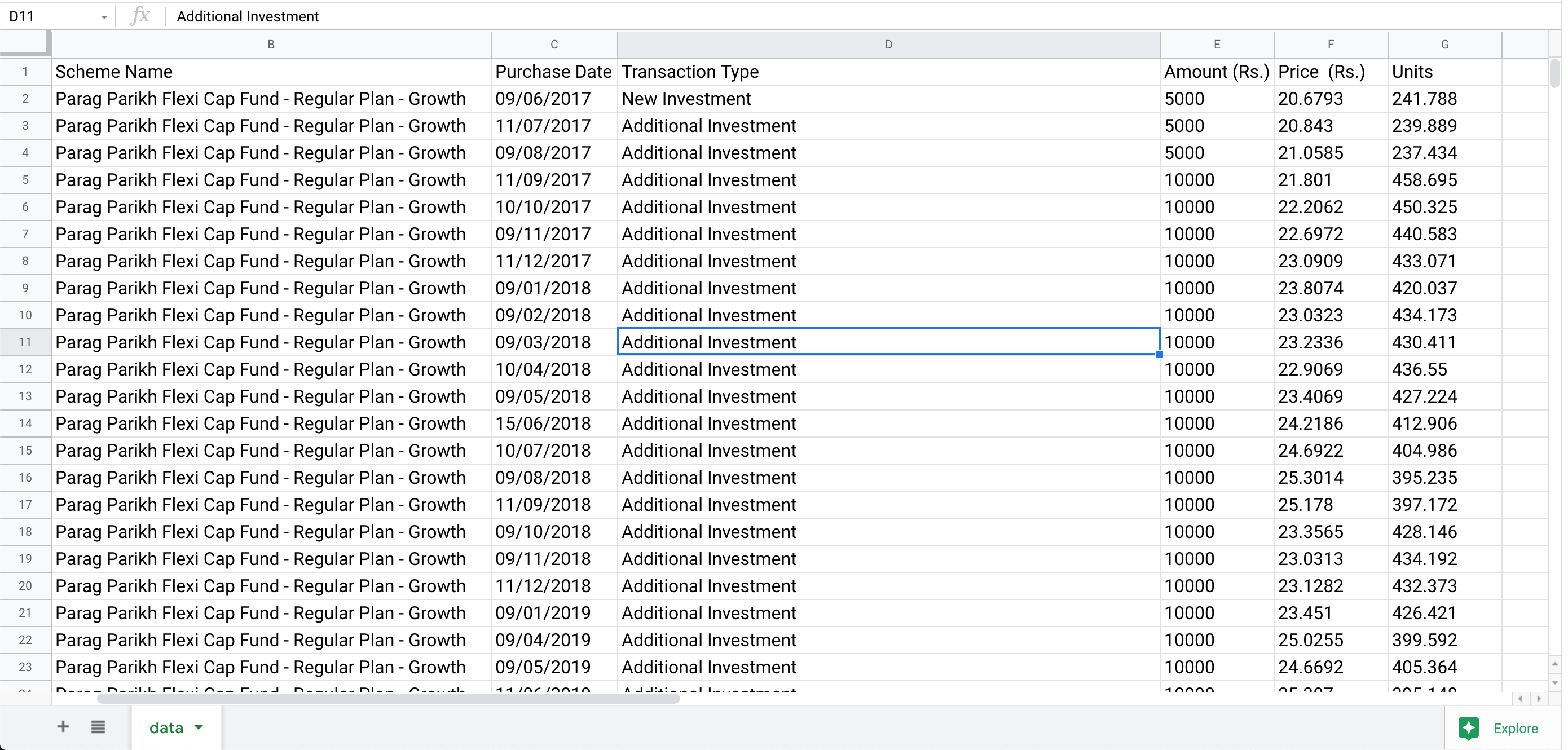Viewport: 1568px width, 750px height.
Task: Click the units cell 434.192
Action: point(1444,559)
